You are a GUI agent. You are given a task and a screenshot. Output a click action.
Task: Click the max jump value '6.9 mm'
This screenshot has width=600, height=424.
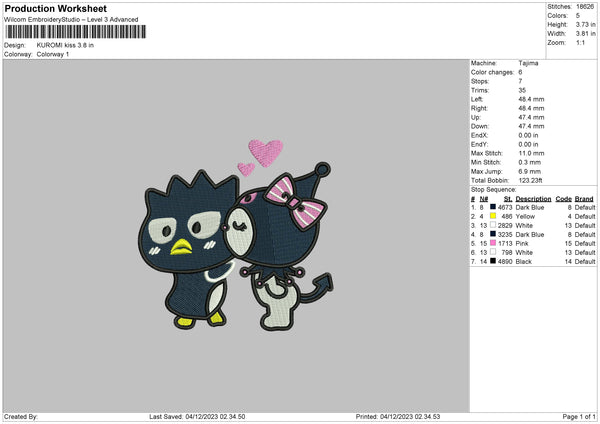click(530, 171)
